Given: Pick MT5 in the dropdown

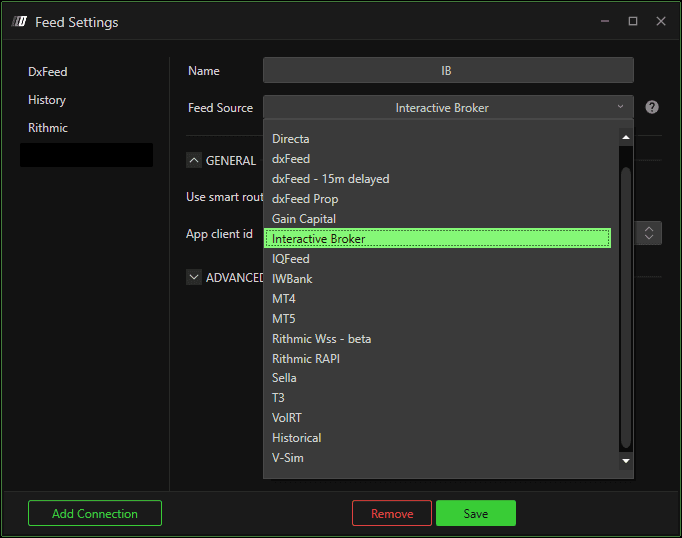Looking at the screenshot, I should pyautogui.click(x=437, y=319).
